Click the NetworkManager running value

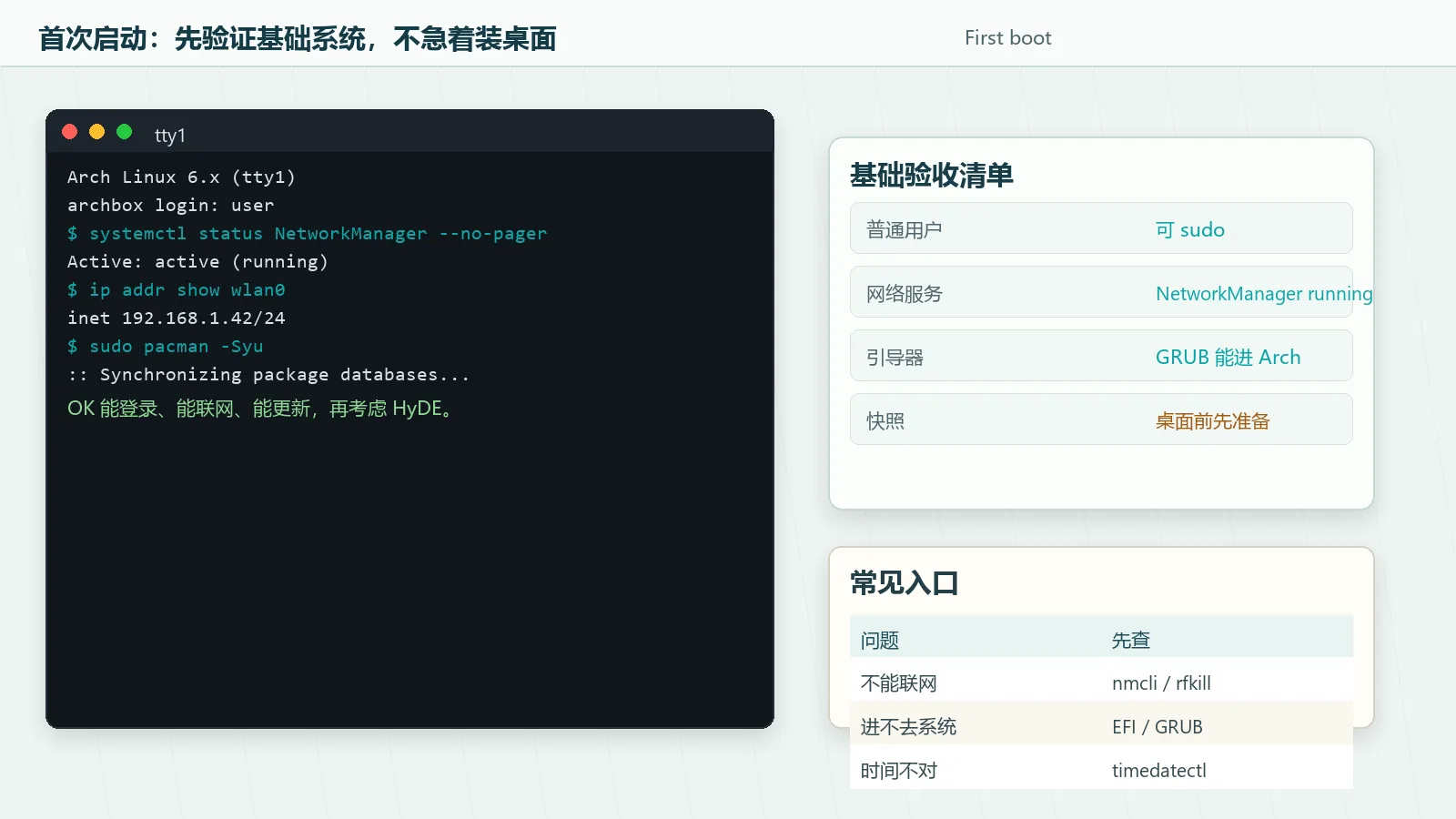(x=1264, y=293)
